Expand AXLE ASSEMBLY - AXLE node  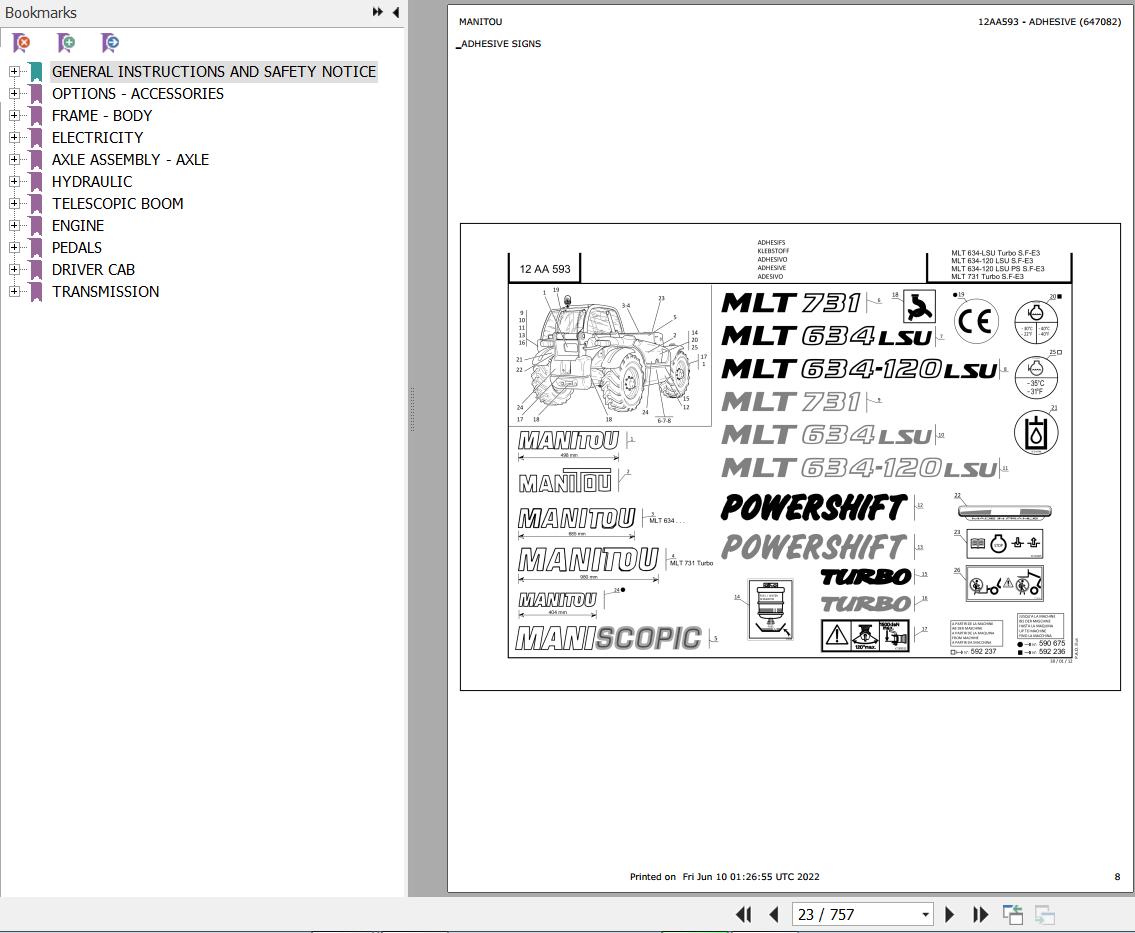pos(14,159)
